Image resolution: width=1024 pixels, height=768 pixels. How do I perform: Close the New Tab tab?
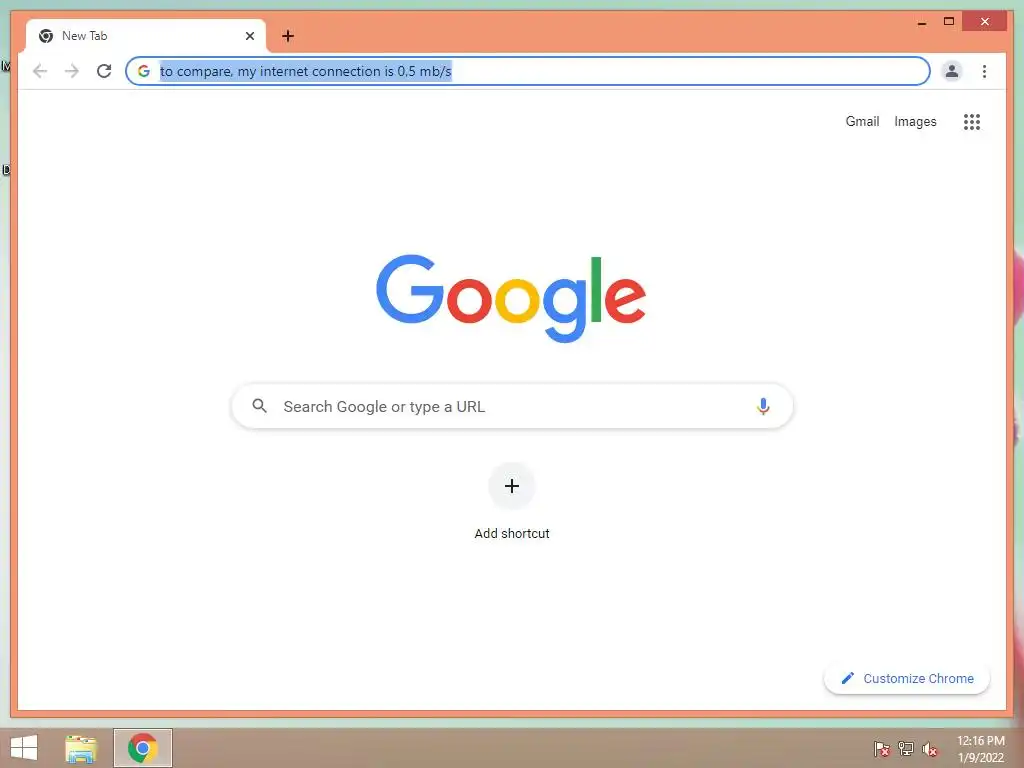point(249,36)
